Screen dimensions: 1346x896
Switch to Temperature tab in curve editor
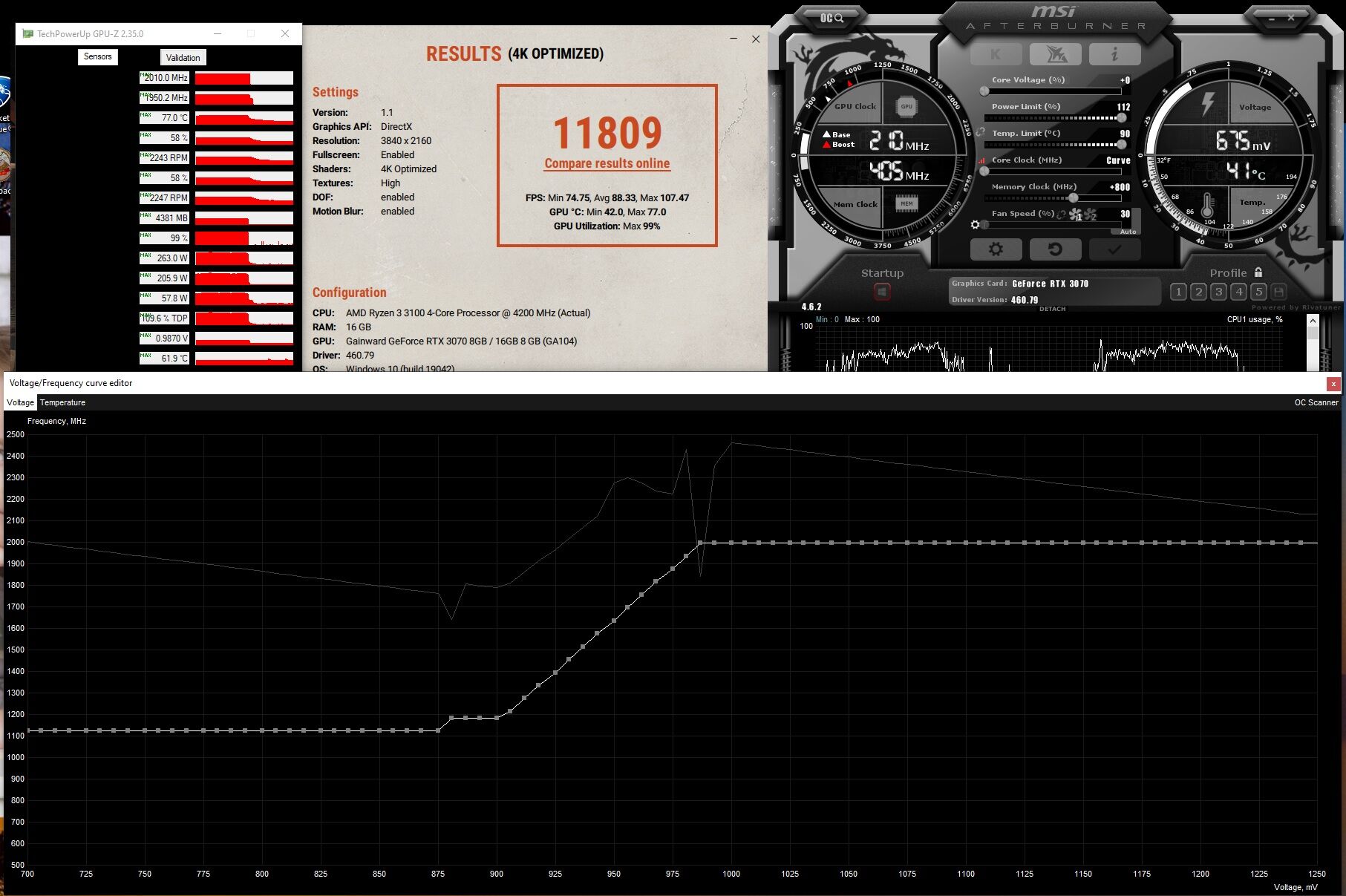(62, 402)
